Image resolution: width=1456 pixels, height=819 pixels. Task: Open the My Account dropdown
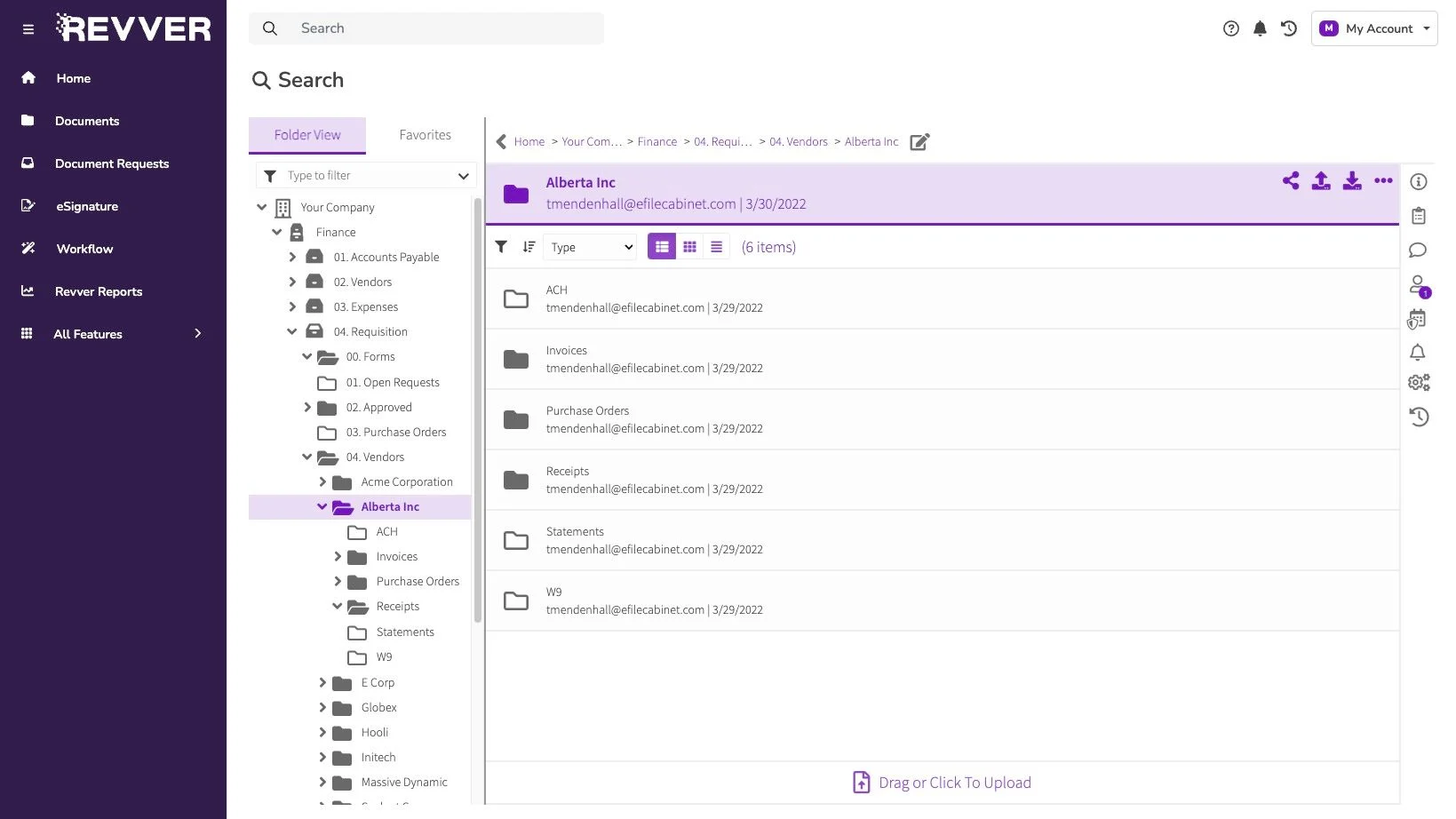point(1374,28)
